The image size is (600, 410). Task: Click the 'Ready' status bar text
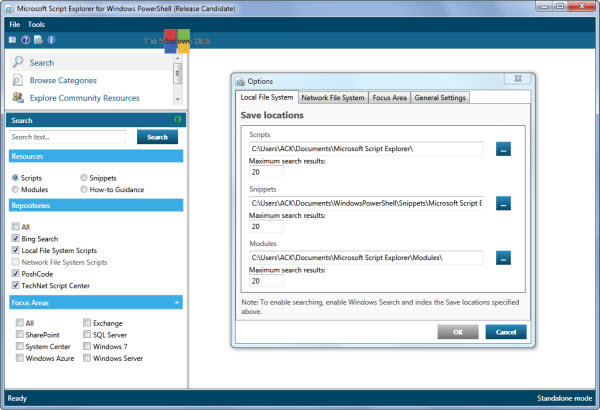[17, 398]
